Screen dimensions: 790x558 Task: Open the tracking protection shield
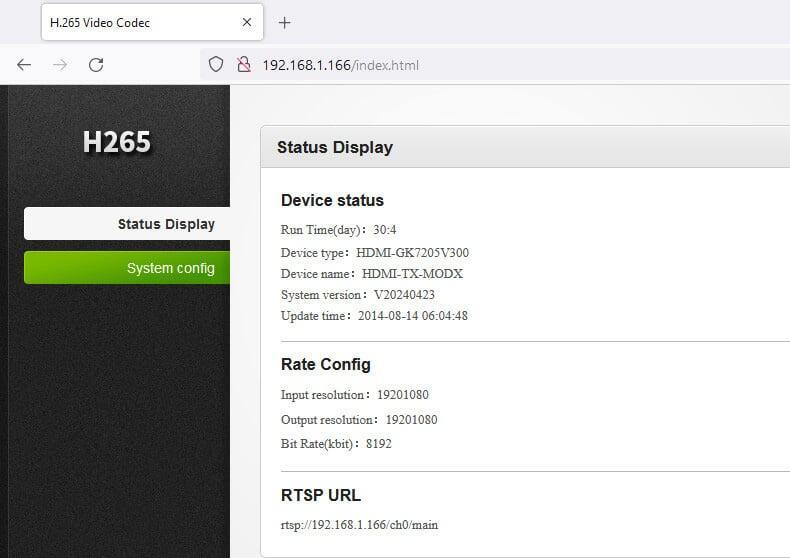pyautogui.click(x=215, y=65)
